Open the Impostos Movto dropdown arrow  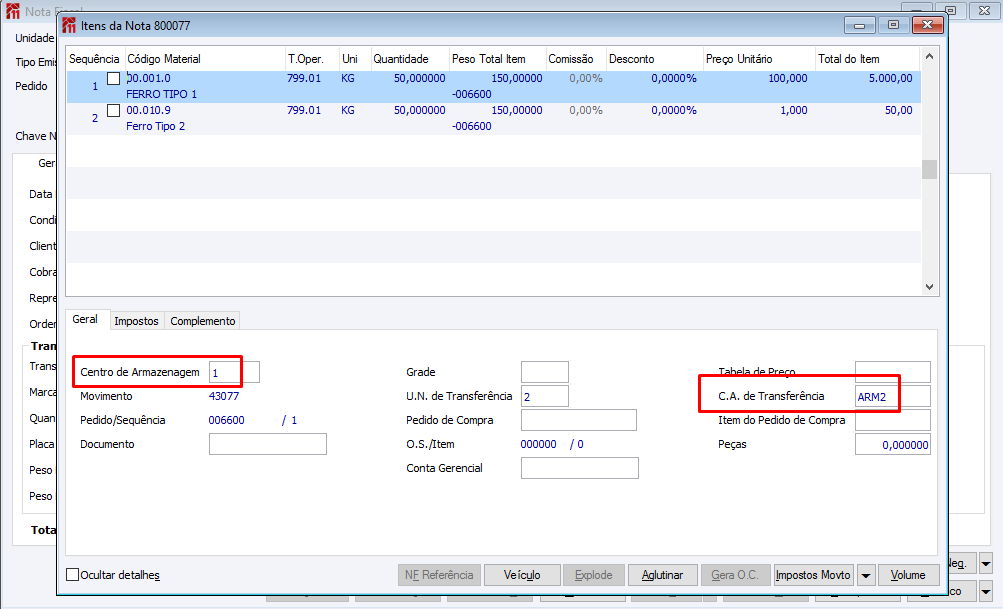[x=865, y=575]
